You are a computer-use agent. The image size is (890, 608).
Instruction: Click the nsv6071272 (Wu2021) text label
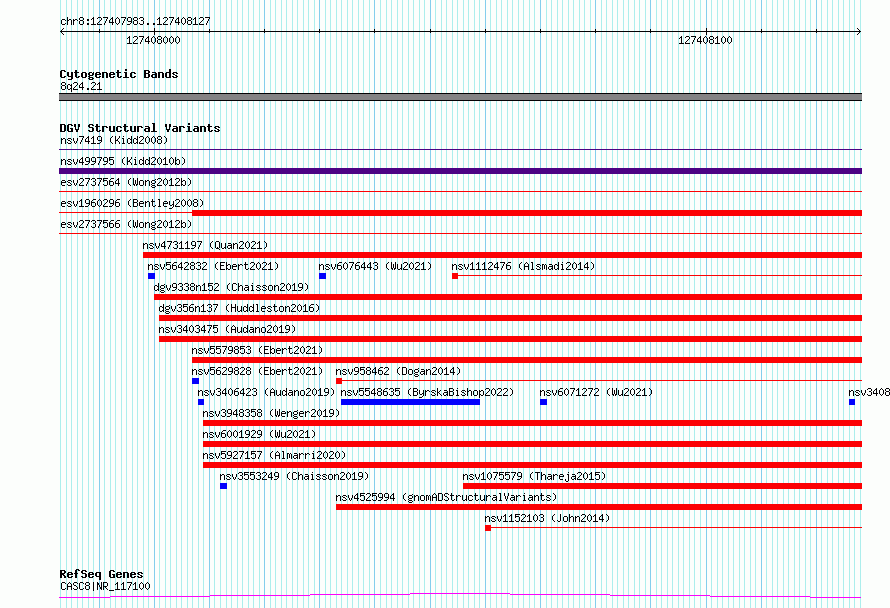coord(596,392)
